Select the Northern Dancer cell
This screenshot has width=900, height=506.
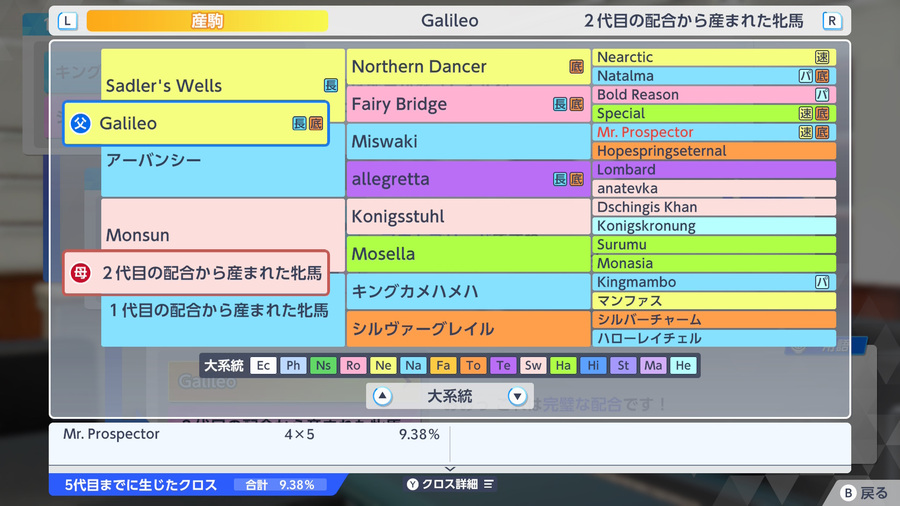click(x=468, y=67)
